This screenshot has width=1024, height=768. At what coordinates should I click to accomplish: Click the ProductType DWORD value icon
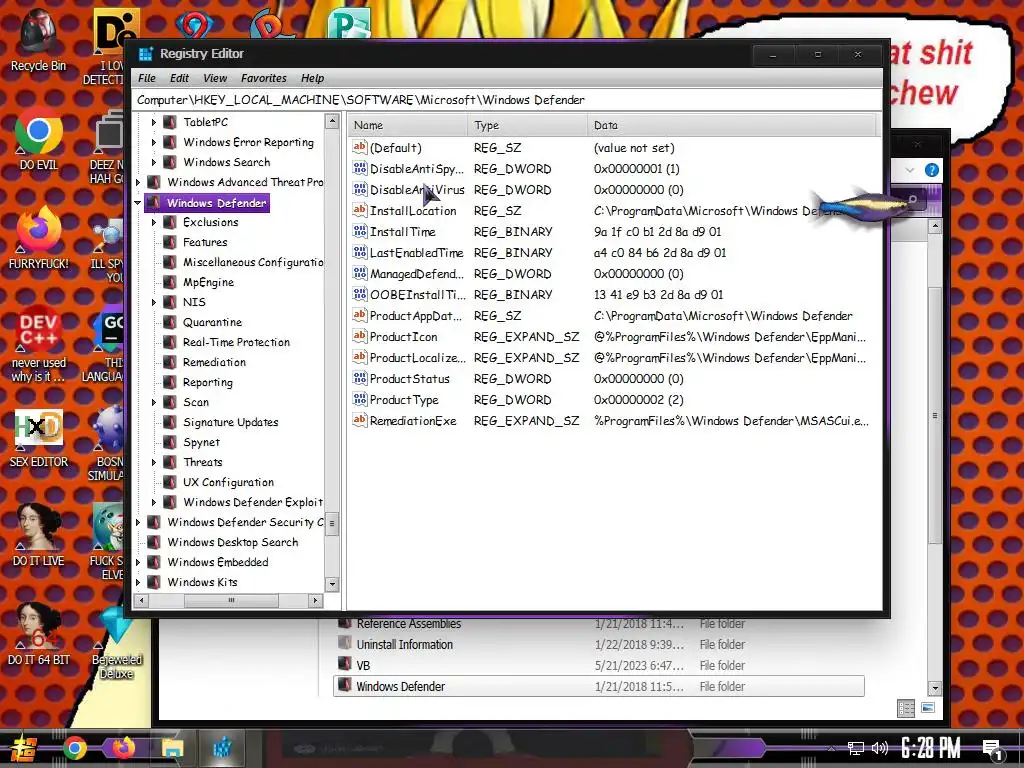coord(360,400)
